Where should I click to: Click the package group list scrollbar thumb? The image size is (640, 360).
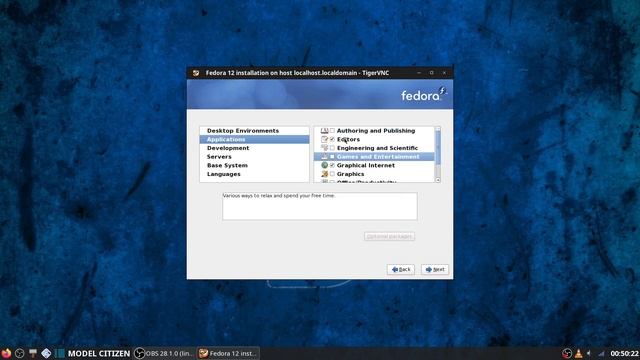click(438, 148)
